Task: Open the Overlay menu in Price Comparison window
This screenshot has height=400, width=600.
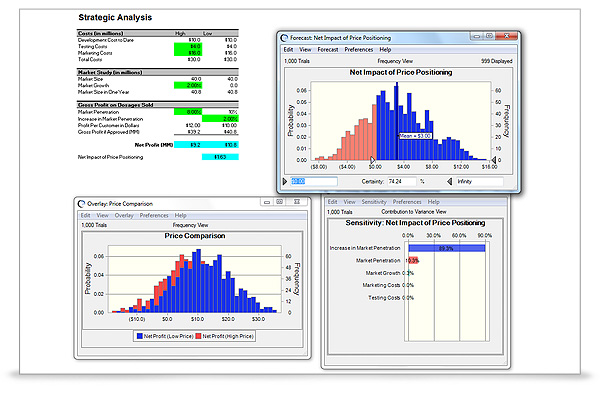Action: 124,215
